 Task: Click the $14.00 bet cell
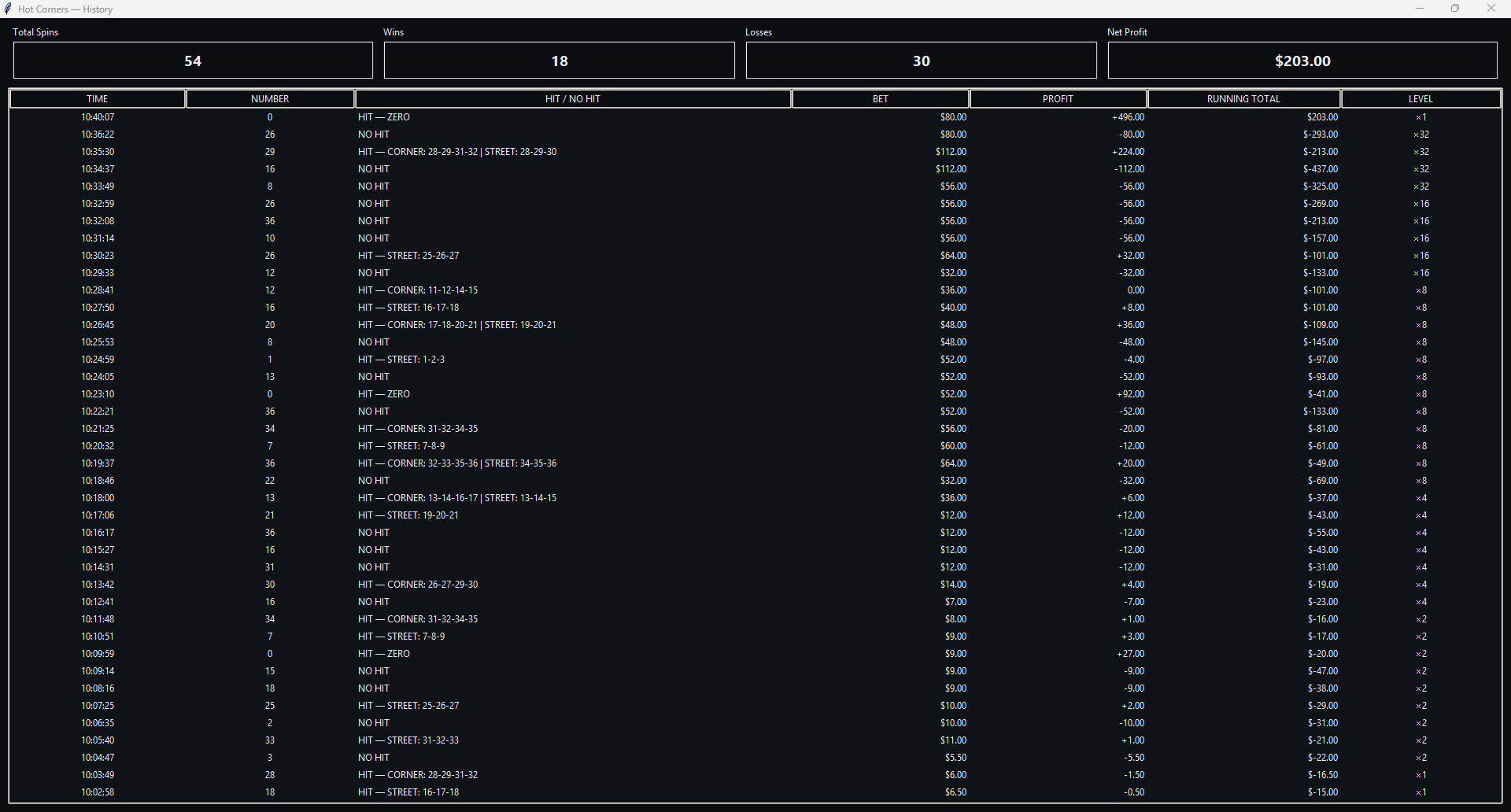click(x=953, y=585)
